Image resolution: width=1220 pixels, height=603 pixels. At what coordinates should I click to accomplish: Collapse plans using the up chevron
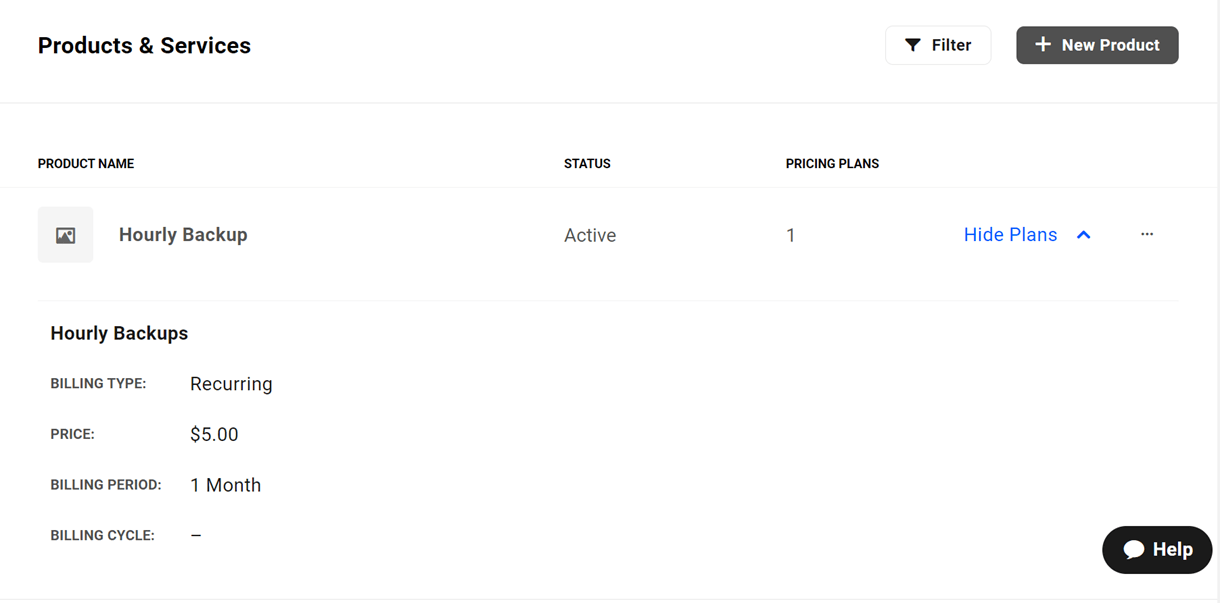coord(1084,235)
